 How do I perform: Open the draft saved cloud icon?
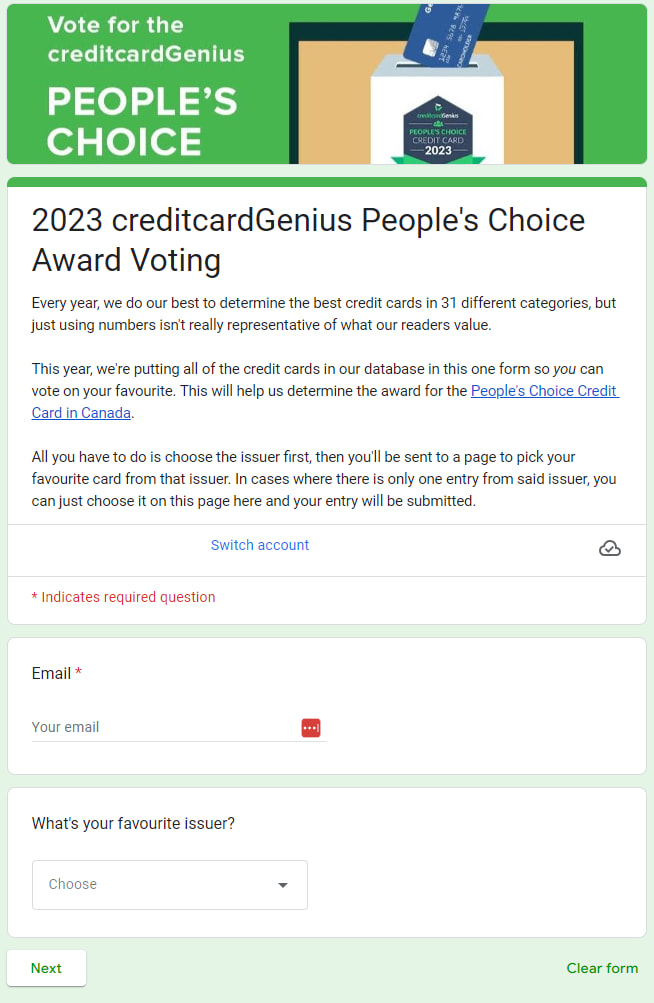pos(610,548)
